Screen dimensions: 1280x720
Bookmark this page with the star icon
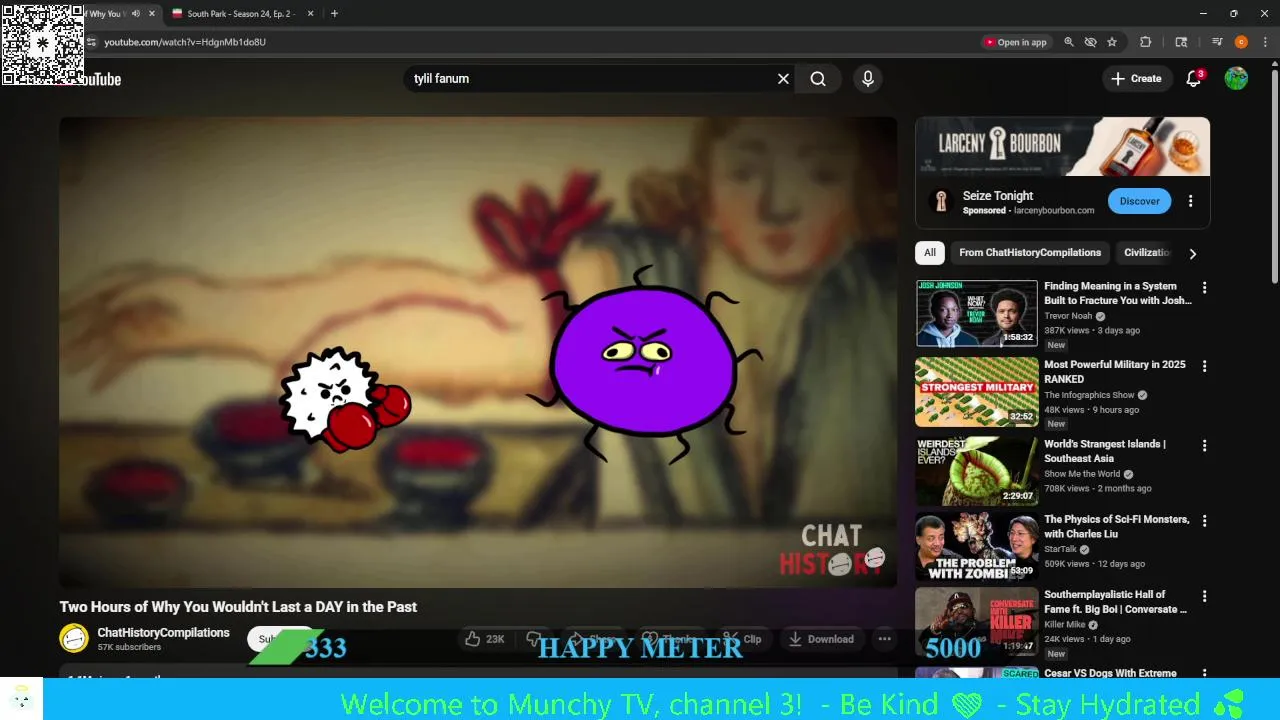click(1112, 42)
